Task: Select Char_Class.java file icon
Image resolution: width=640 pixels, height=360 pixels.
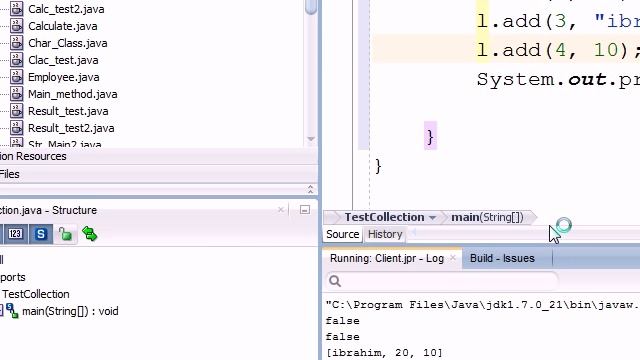Action: (x=16, y=43)
